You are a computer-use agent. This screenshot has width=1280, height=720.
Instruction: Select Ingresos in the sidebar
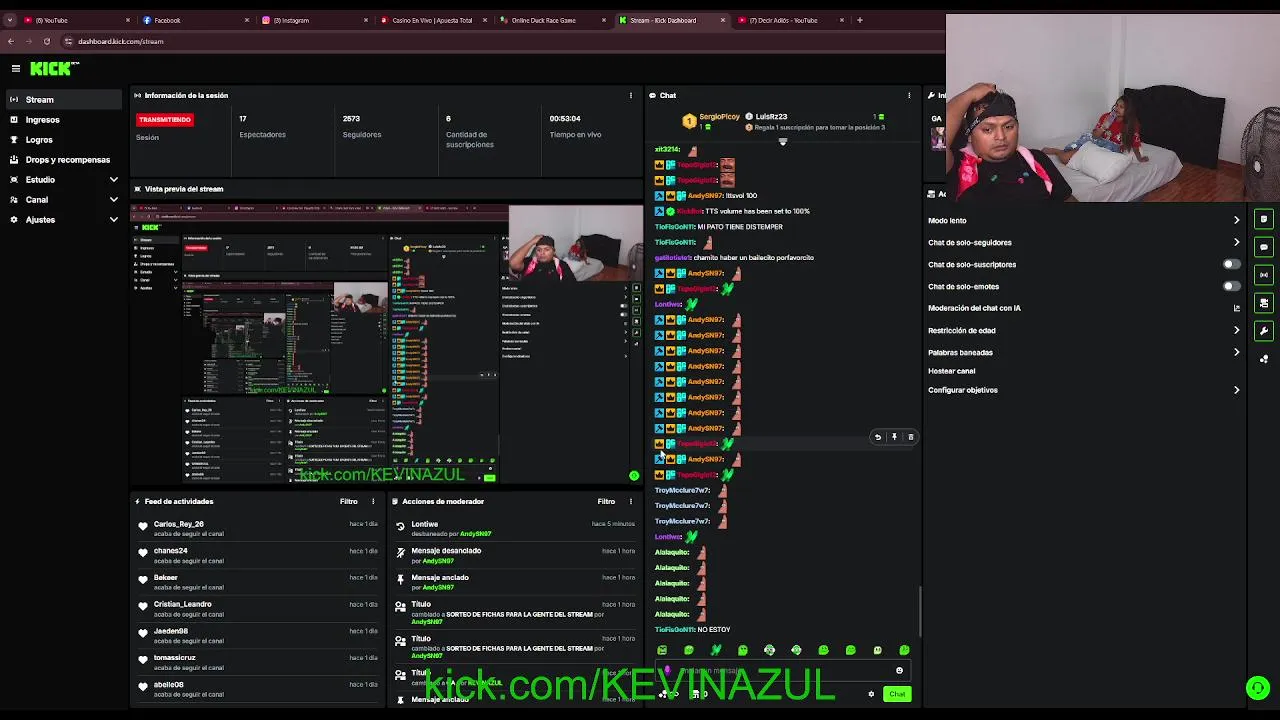[64, 119]
